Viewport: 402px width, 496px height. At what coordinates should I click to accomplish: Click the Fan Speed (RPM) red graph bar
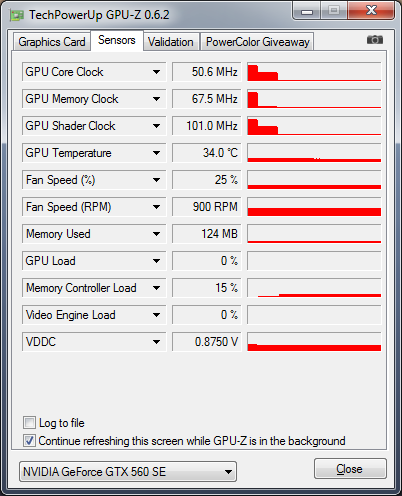tap(314, 212)
